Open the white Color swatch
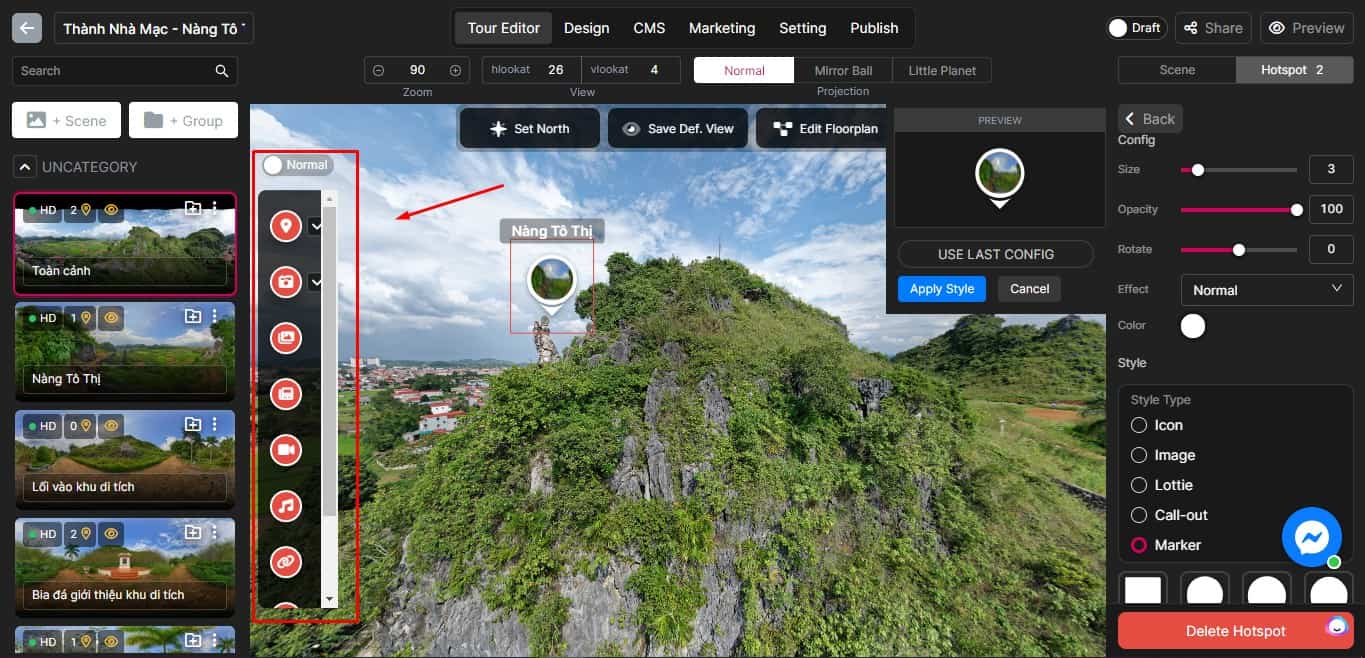Viewport: 1365px width, 658px height. tap(1193, 326)
